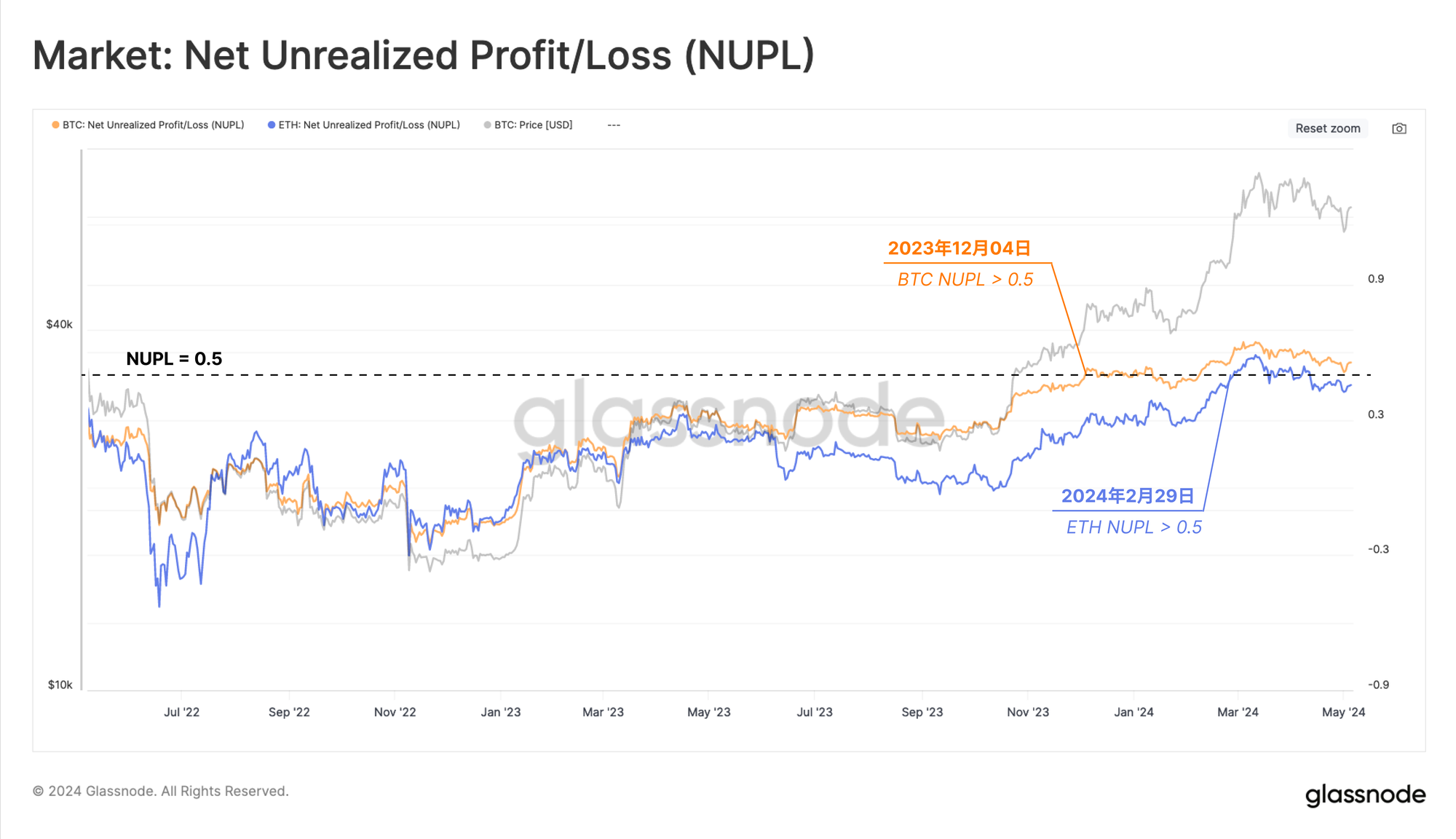1456x839 pixels.
Task: Click the $40k price axis label
Action: (59, 325)
